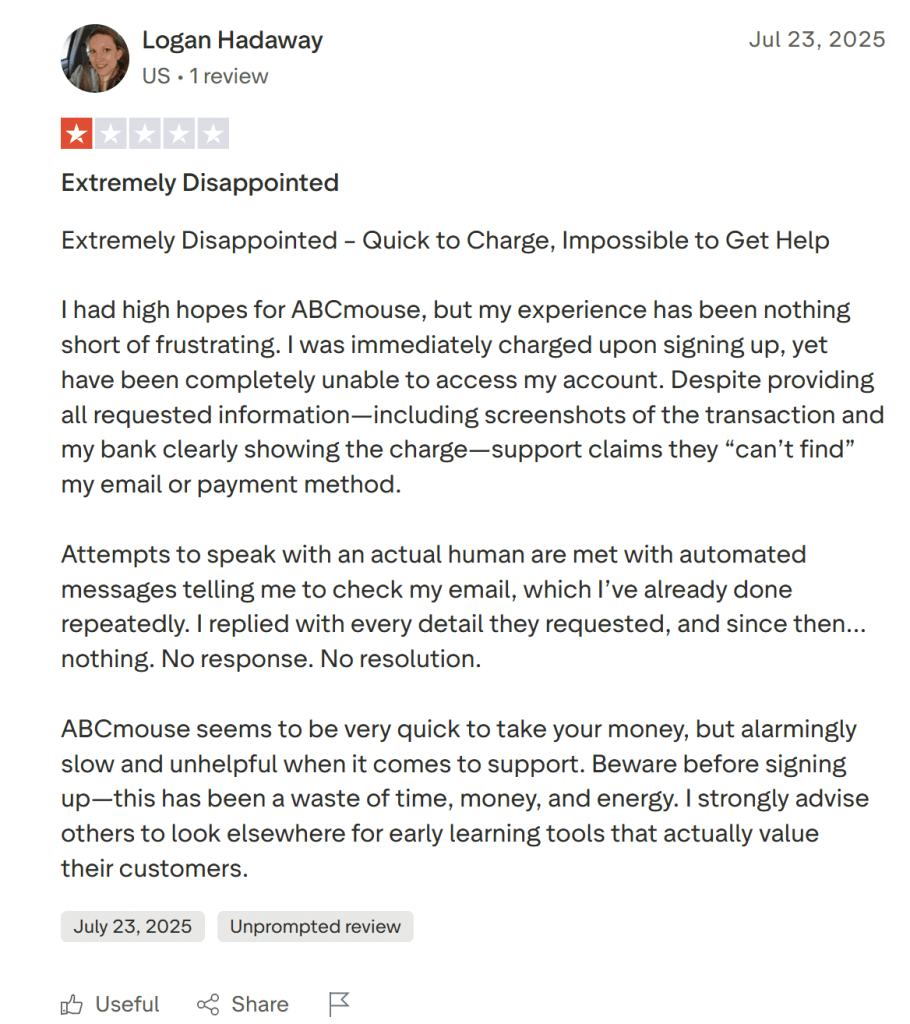Screen dimensions: 910x1024
Task: Flag this review with flag icon
Action: pos(339,1004)
